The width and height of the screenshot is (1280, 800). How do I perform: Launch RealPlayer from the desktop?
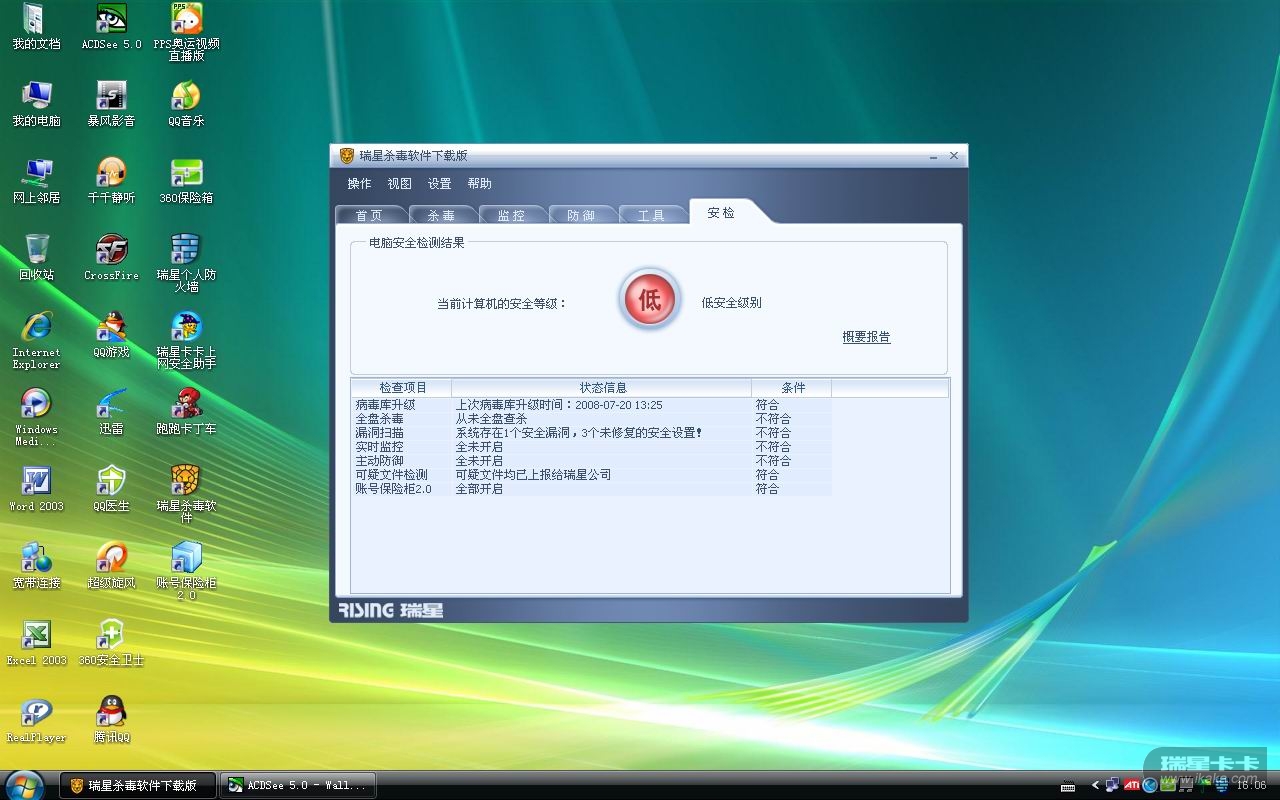pos(36,720)
